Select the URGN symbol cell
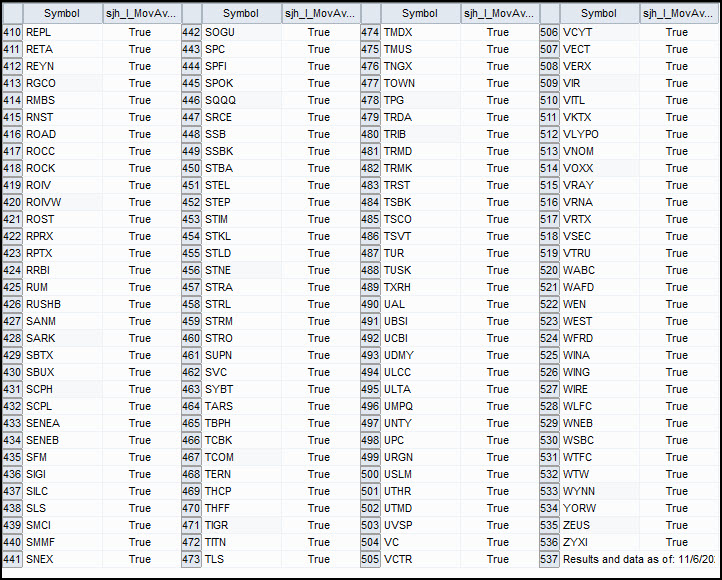The height and width of the screenshot is (580, 722). click(x=421, y=458)
